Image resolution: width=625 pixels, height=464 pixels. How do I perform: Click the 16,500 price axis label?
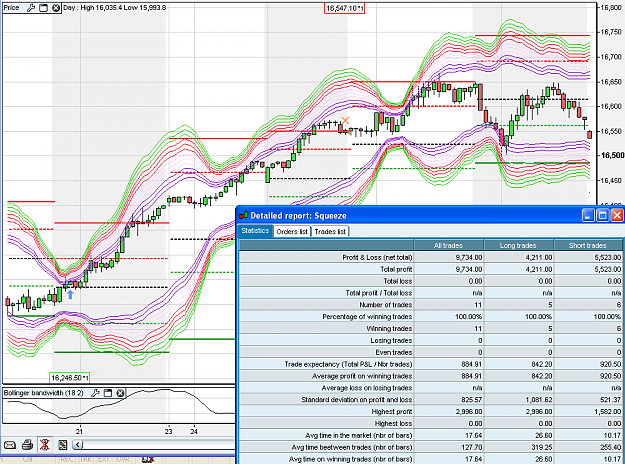613,155
